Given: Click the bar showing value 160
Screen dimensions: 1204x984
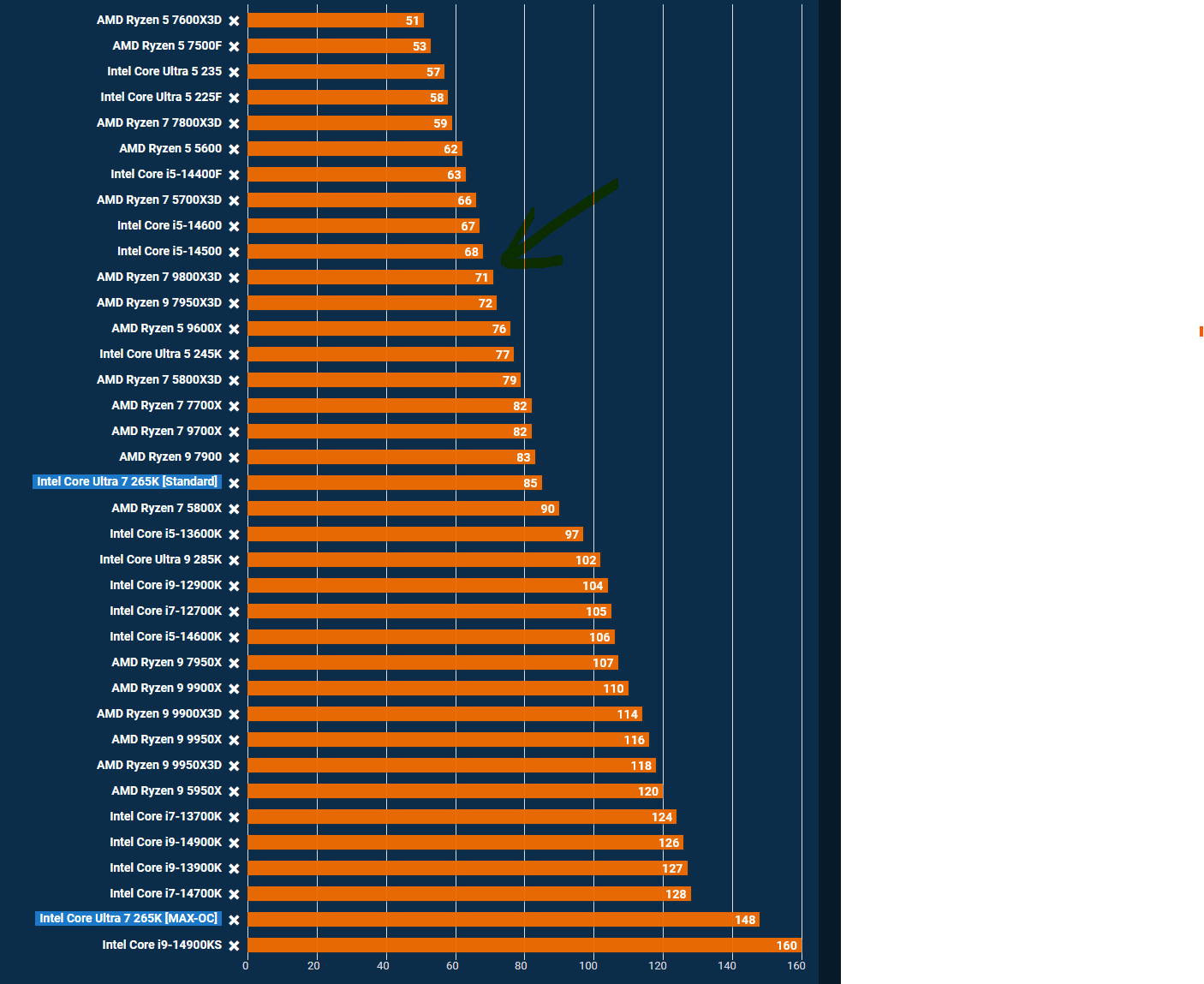Looking at the screenshot, I should pos(524,945).
